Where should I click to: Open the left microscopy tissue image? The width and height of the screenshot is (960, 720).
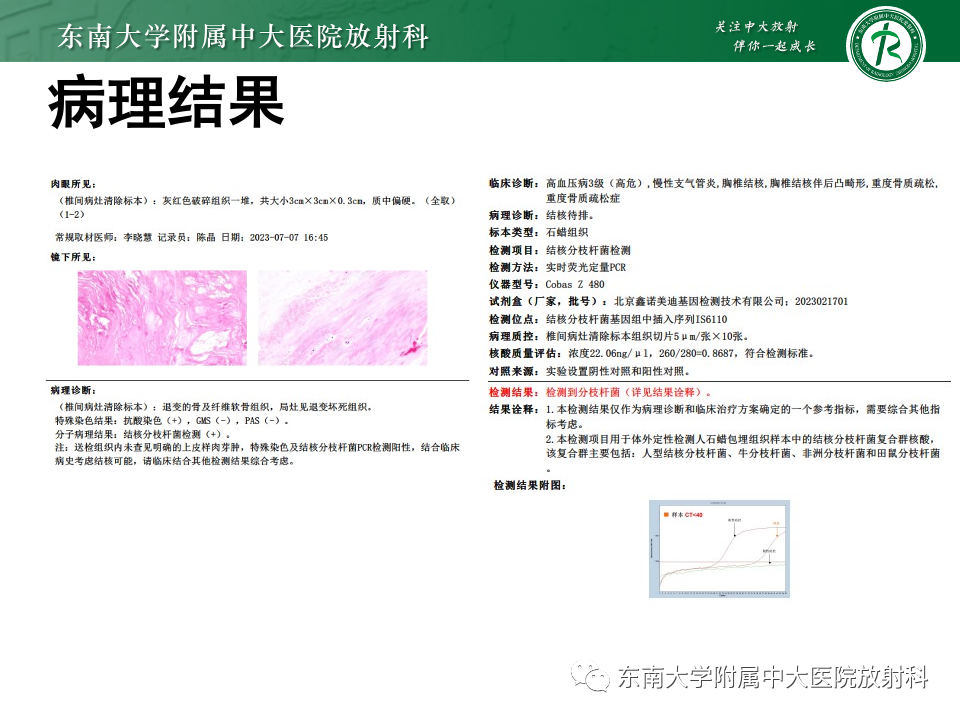162,318
